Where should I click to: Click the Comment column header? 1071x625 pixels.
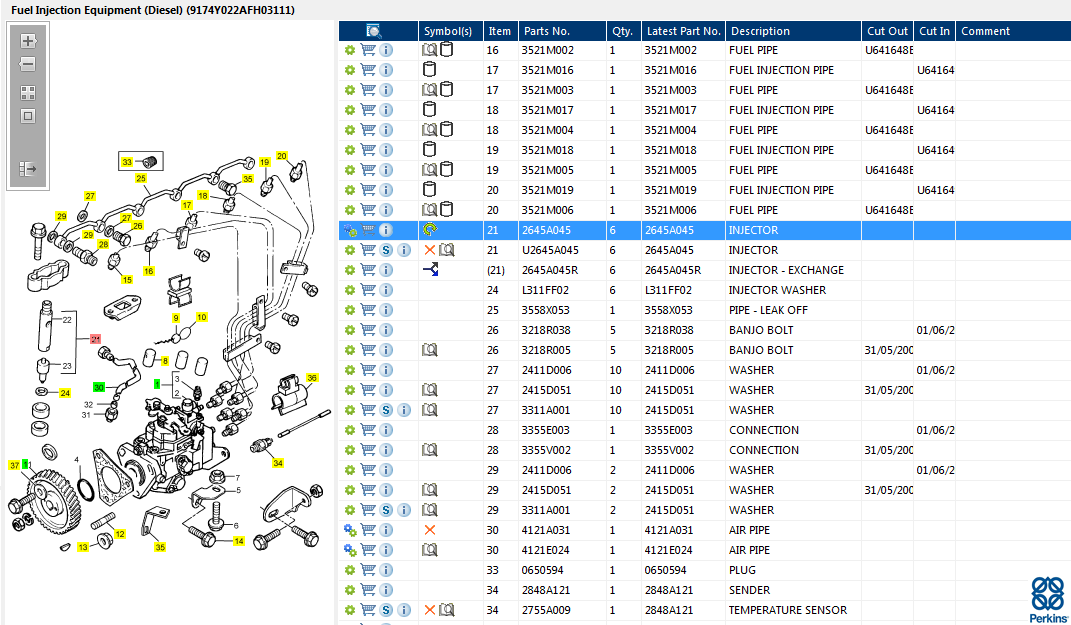pyautogui.click(x=1013, y=31)
